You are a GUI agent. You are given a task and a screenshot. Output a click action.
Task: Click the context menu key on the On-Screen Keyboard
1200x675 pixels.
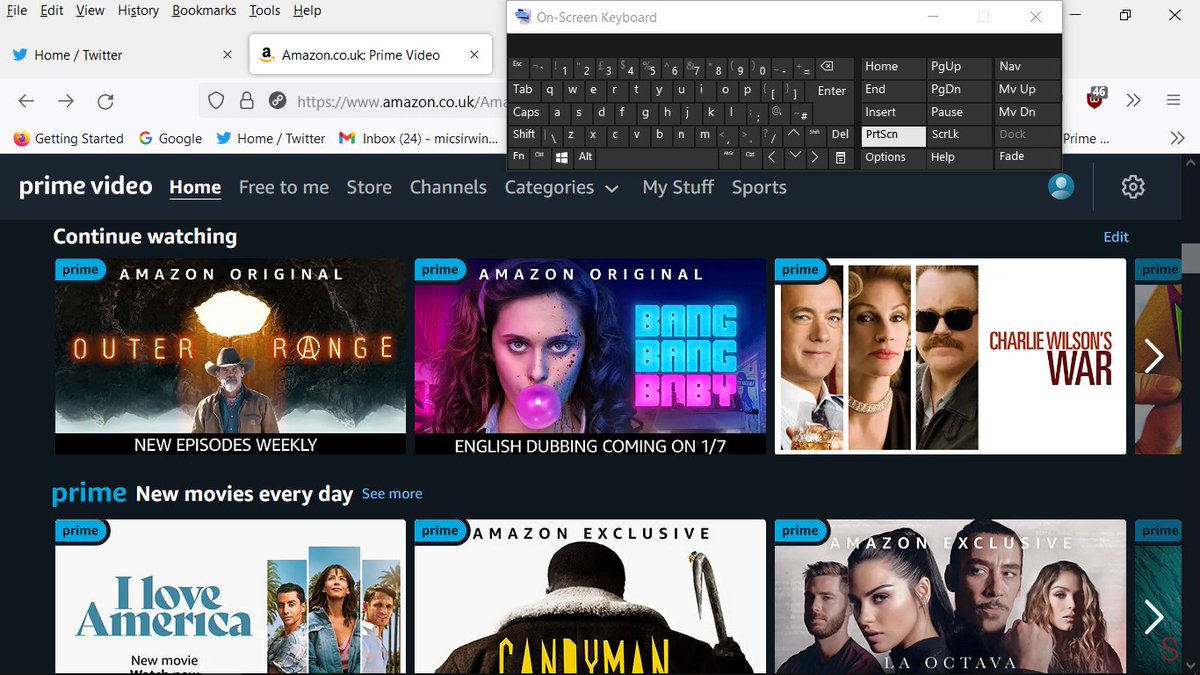tap(841, 158)
